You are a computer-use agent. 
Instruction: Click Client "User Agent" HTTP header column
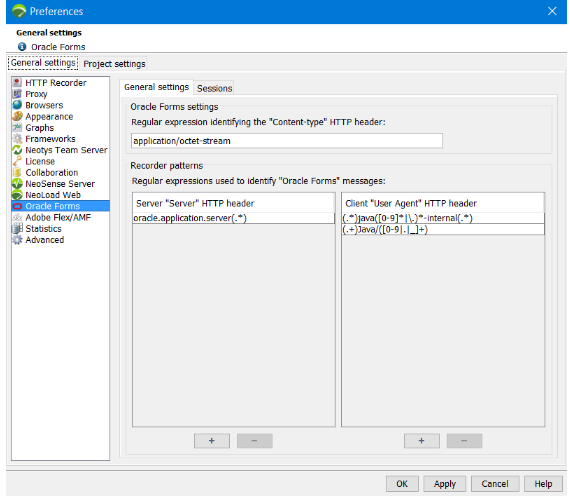pyautogui.click(x=443, y=203)
